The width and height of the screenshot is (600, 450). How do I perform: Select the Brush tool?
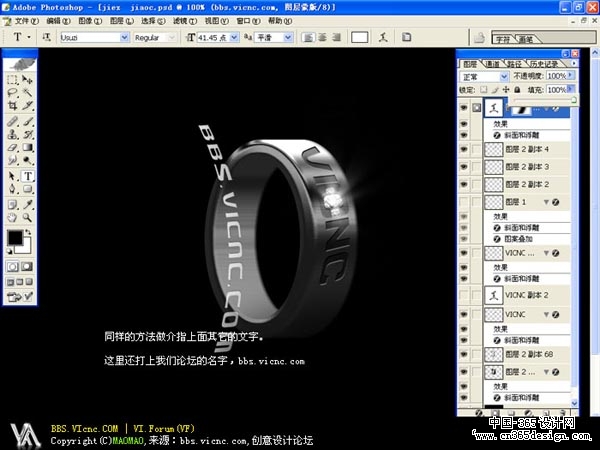tap(27, 122)
